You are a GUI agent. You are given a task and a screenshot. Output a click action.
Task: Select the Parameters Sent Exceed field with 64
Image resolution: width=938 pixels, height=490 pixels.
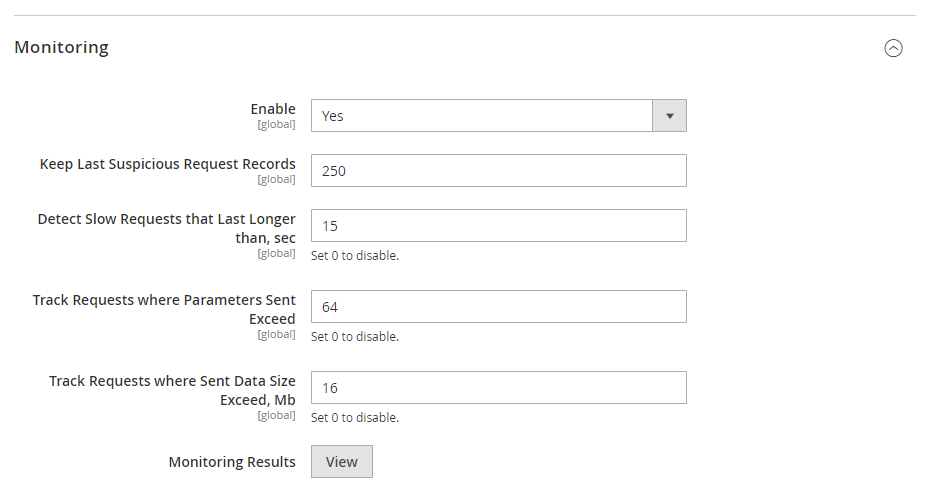click(x=498, y=307)
